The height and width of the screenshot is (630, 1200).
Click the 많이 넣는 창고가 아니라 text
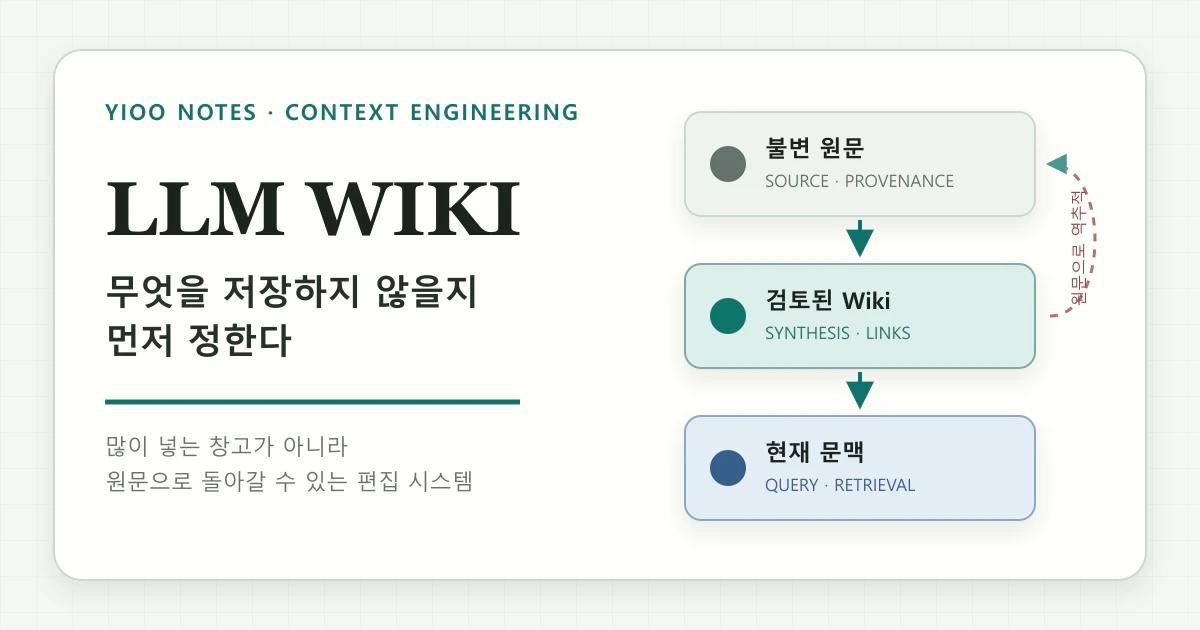pos(226,446)
